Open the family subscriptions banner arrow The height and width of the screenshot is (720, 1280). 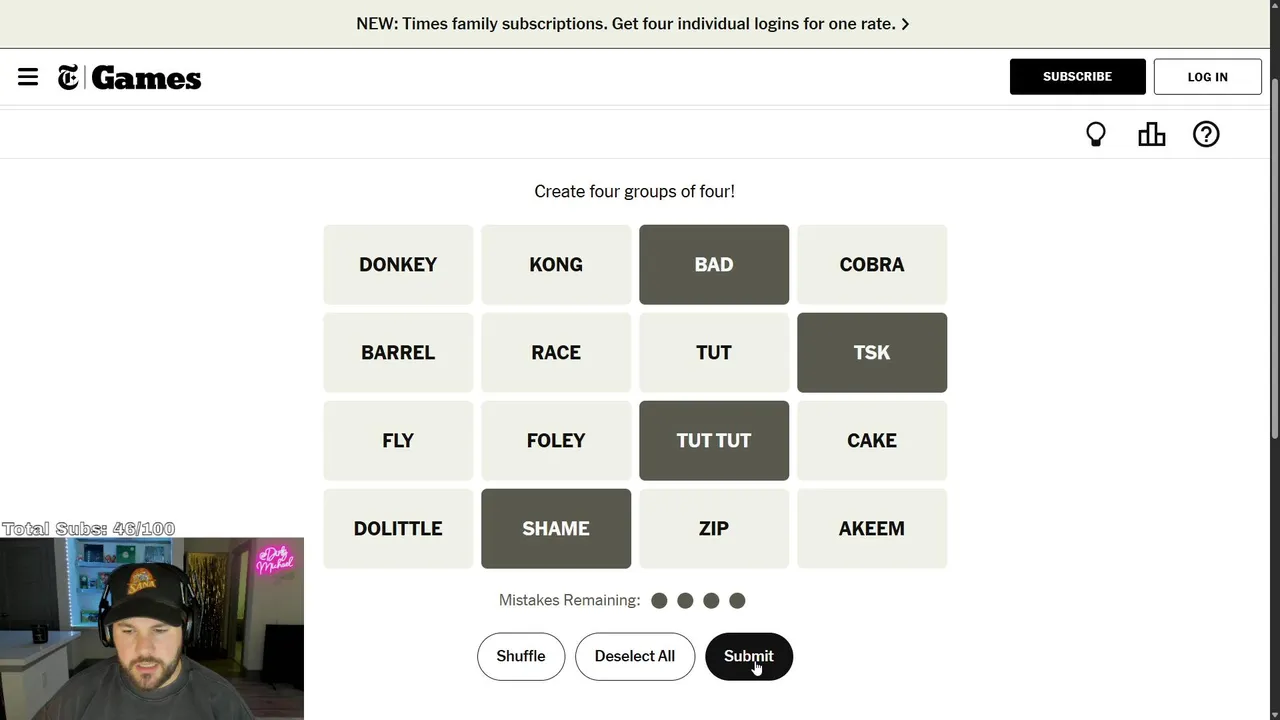click(x=905, y=24)
